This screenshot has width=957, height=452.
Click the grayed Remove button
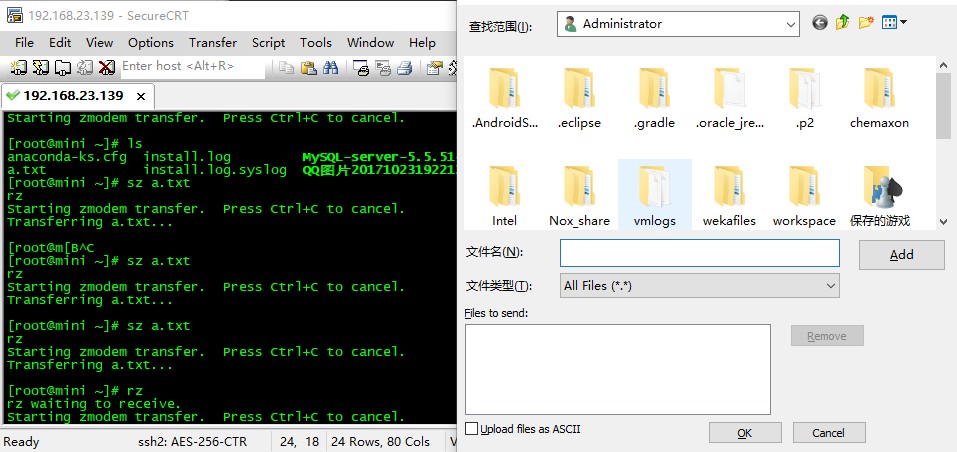[x=827, y=335]
